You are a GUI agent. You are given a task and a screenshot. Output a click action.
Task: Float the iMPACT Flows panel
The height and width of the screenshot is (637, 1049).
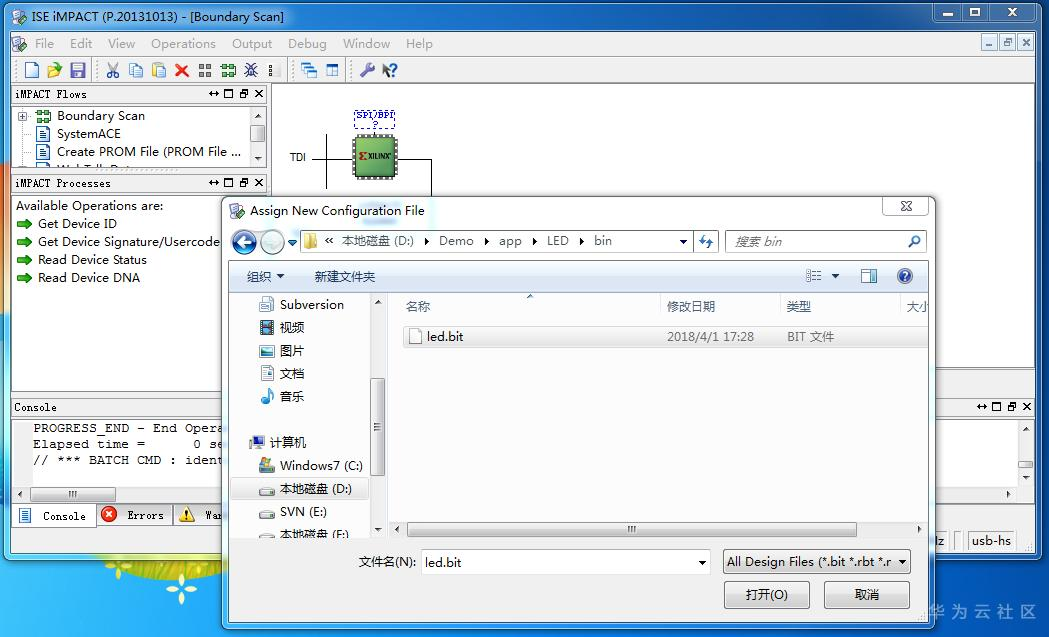244,94
